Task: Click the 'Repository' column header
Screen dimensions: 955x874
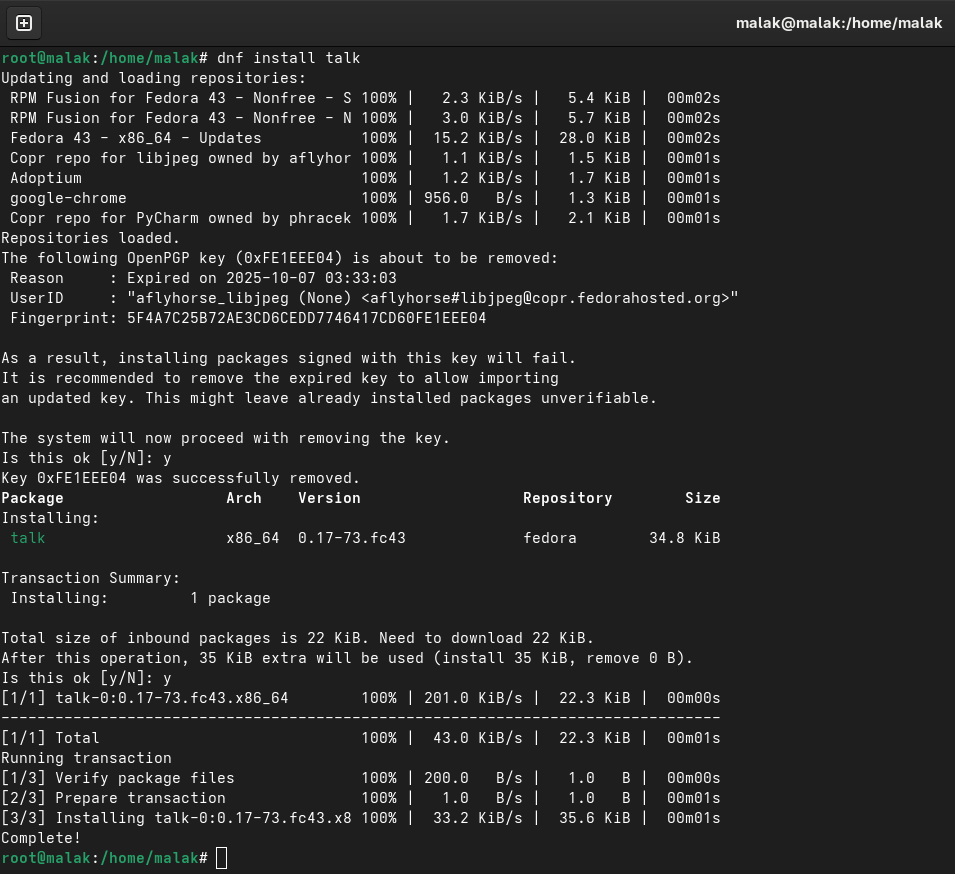Action: (x=567, y=498)
